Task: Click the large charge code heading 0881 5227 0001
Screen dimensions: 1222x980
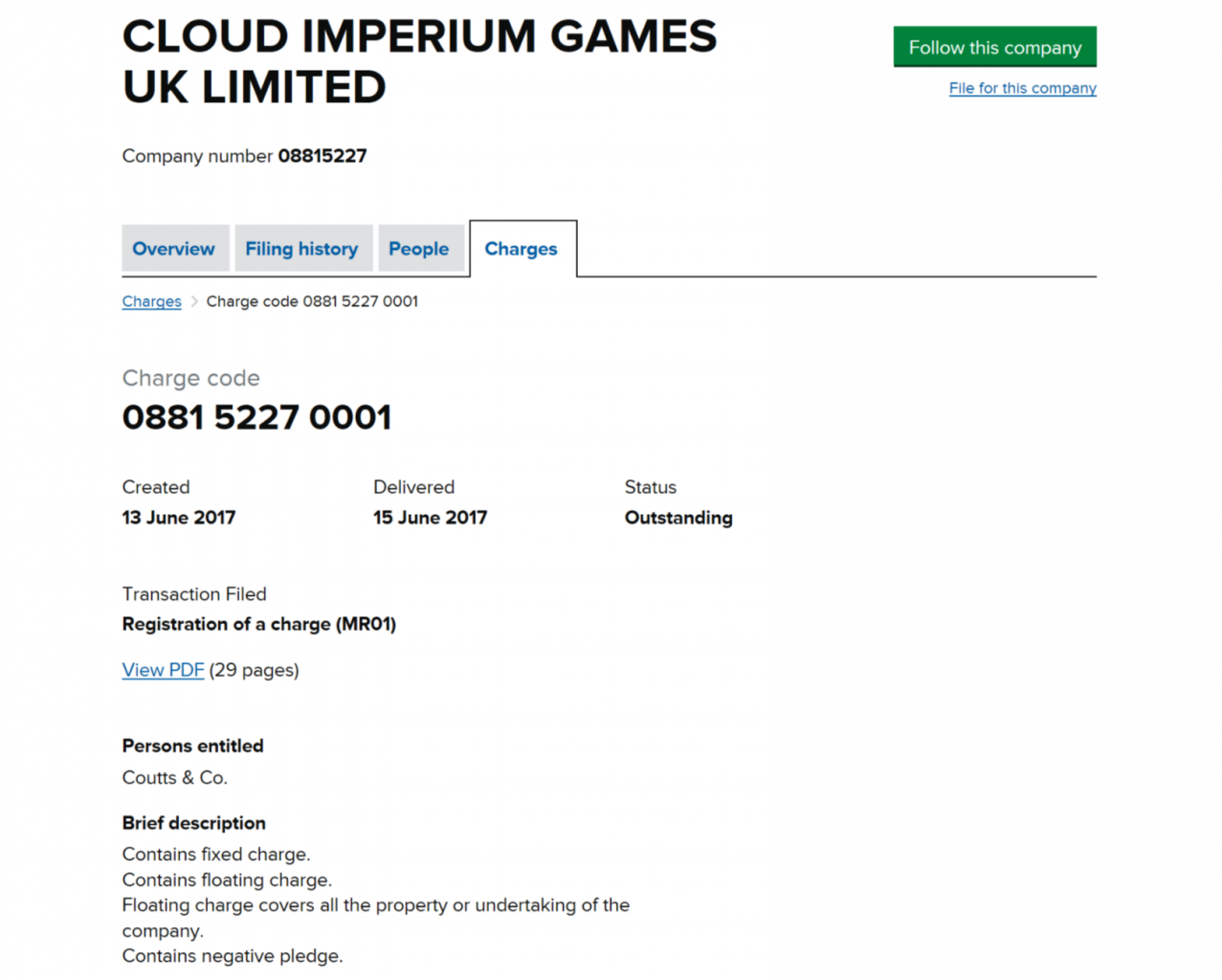Action: tap(257, 417)
